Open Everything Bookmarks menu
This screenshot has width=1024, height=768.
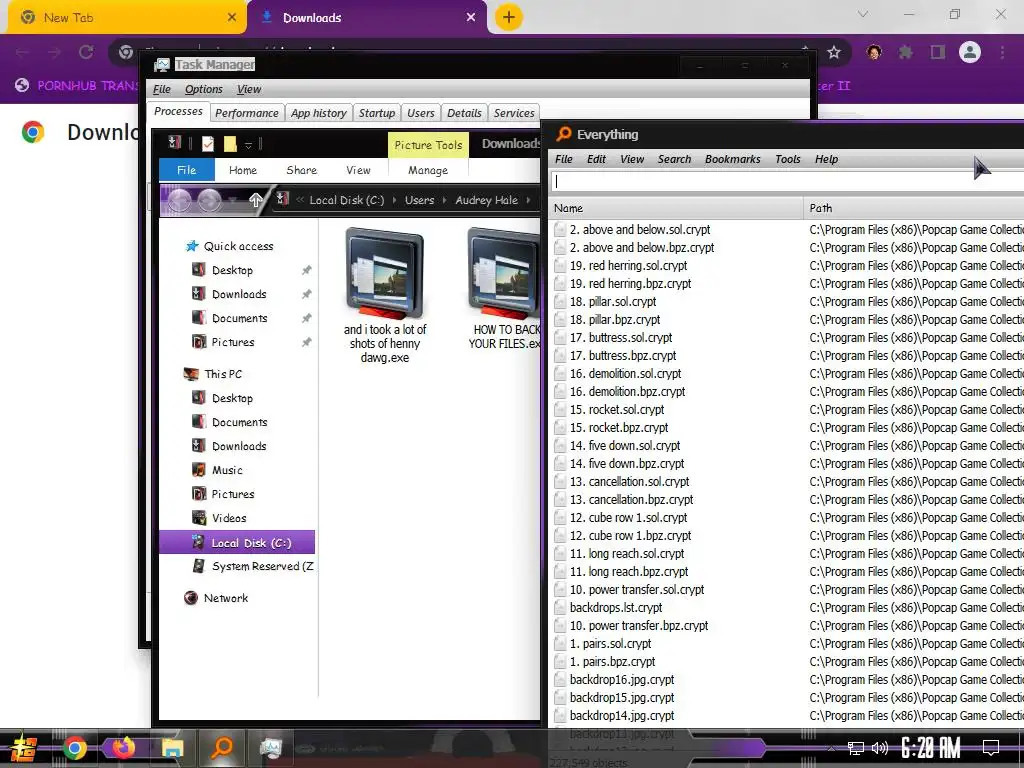pyautogui.click(x=733, y=159)
